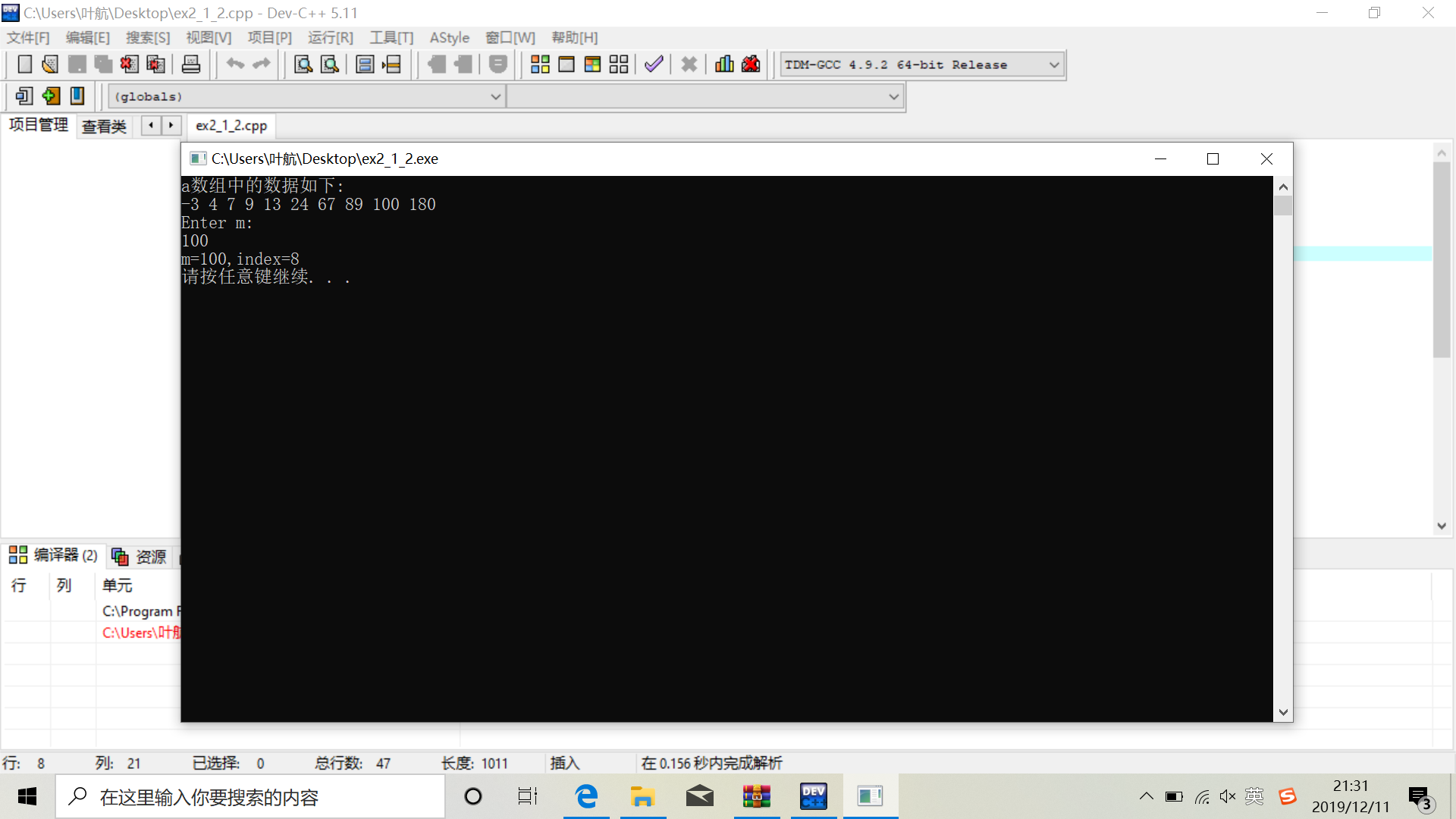The width and height of the screenshot is (1456, 819).
Task: Open the 运行[R] menu
Action: 330,37
